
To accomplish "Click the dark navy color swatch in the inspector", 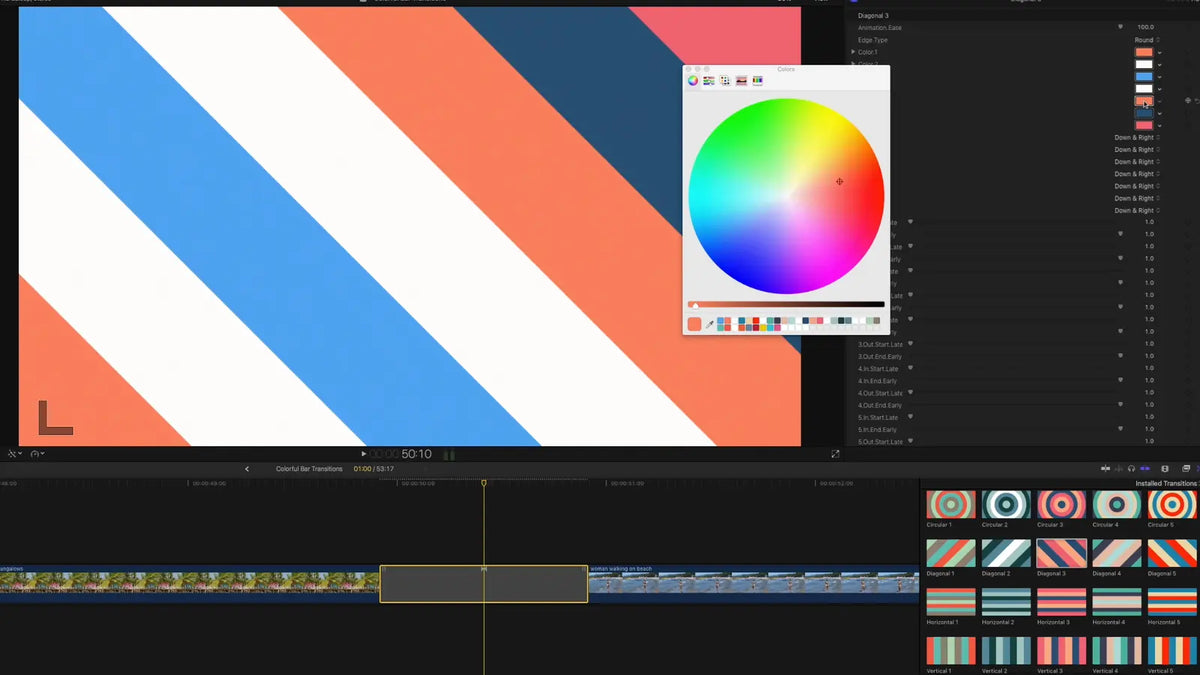I will tap(1143, 113).
